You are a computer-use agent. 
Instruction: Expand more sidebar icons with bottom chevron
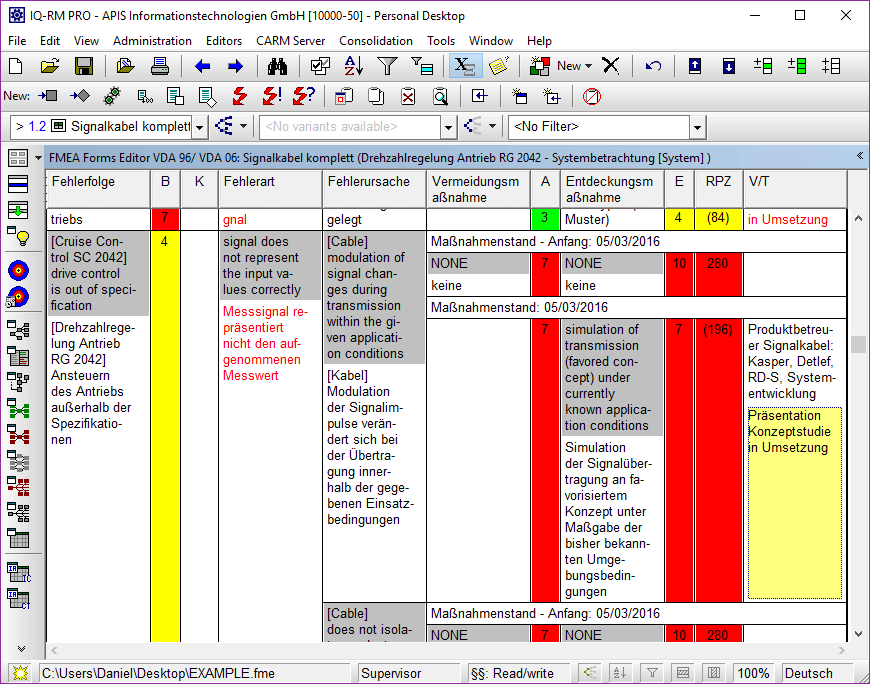click(21, 648)
